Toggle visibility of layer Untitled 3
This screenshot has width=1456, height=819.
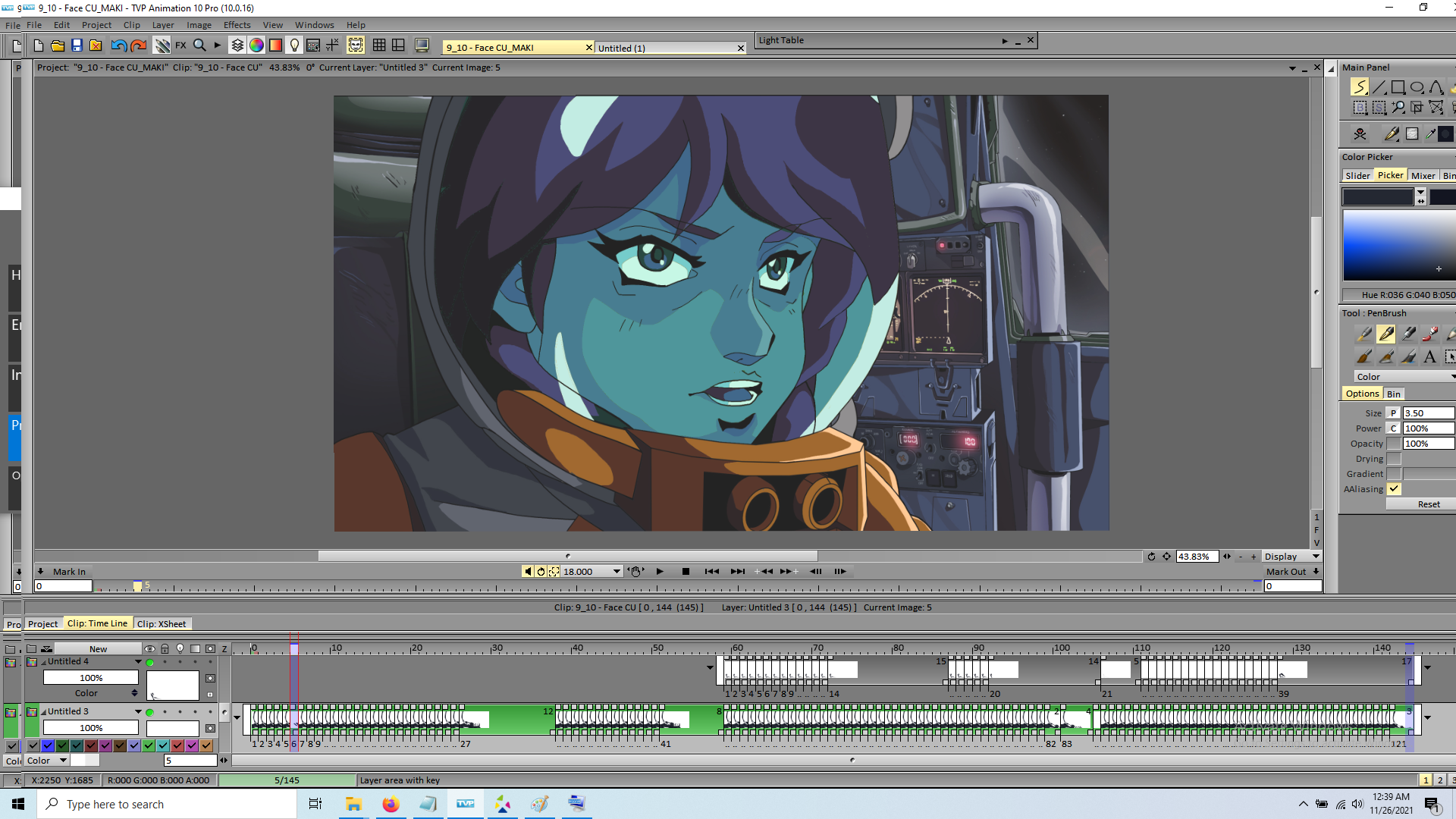(150, 712)
